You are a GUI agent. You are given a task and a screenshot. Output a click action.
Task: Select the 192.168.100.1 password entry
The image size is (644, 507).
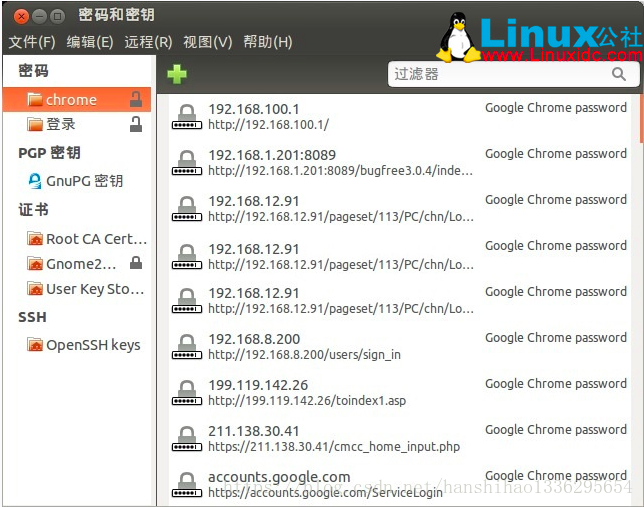[399, 117]
